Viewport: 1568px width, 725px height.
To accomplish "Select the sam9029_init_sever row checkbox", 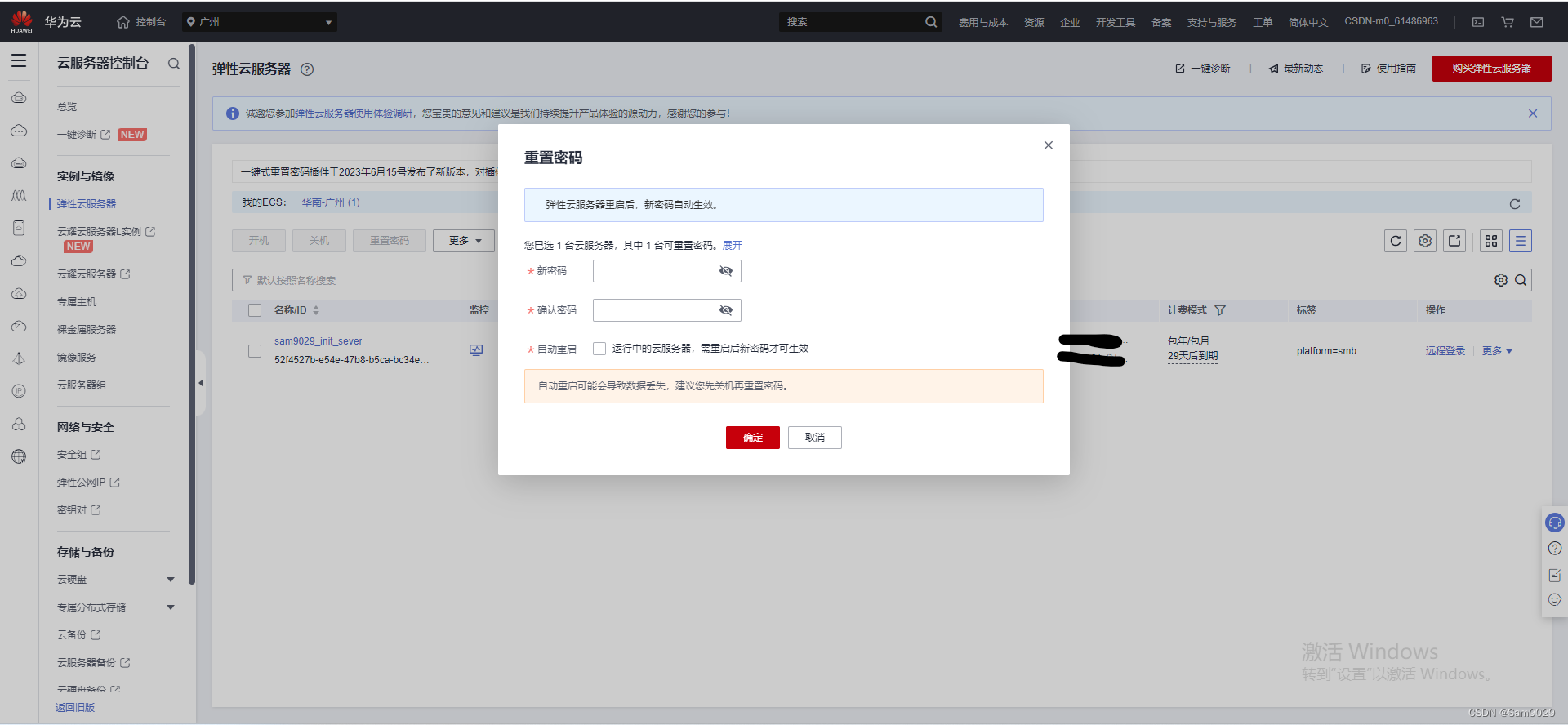I will [x=255, y=351].
